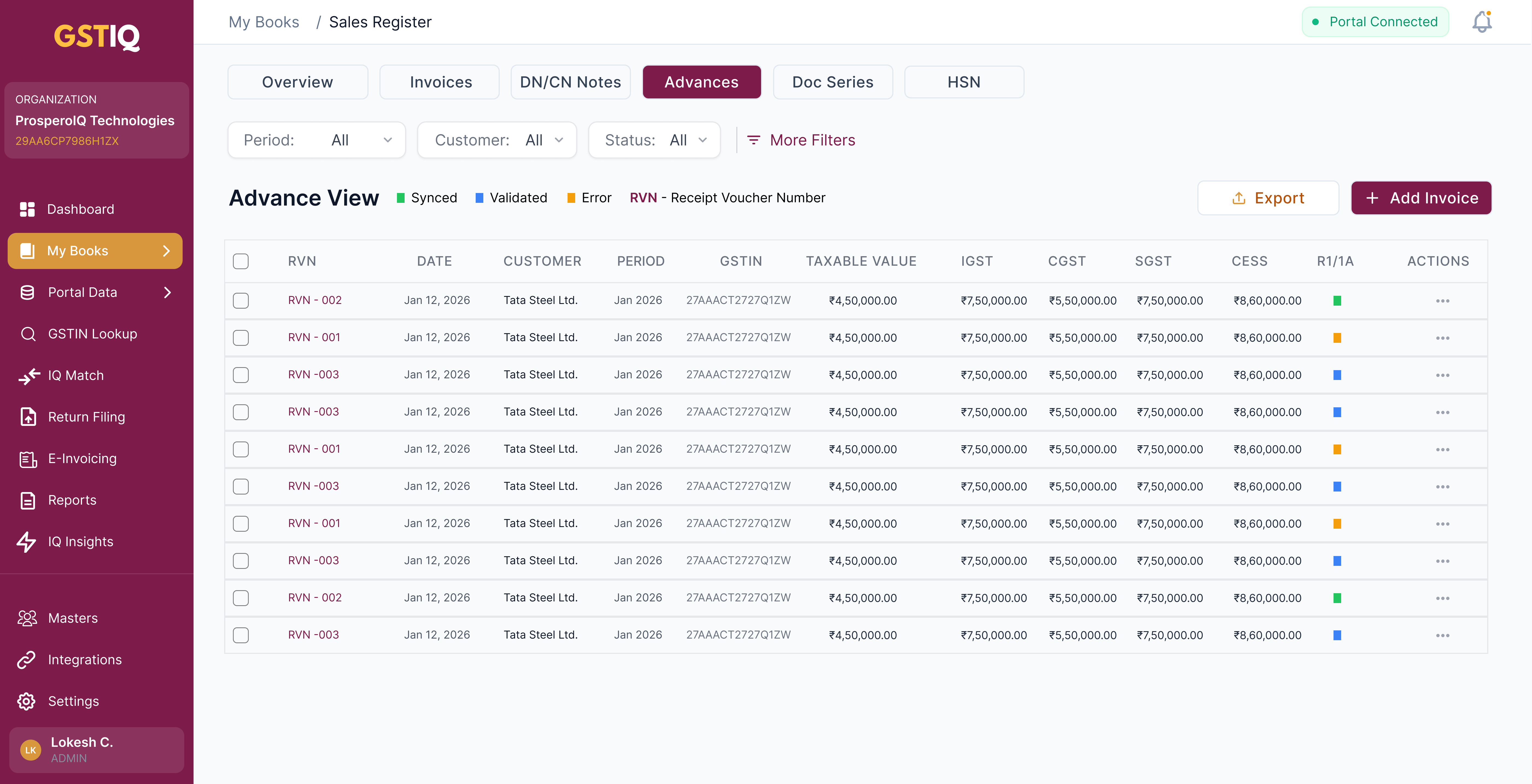The image size is (1532, 784).
Task: Click the R1/1A column header
Action: tap(1335, 261)
